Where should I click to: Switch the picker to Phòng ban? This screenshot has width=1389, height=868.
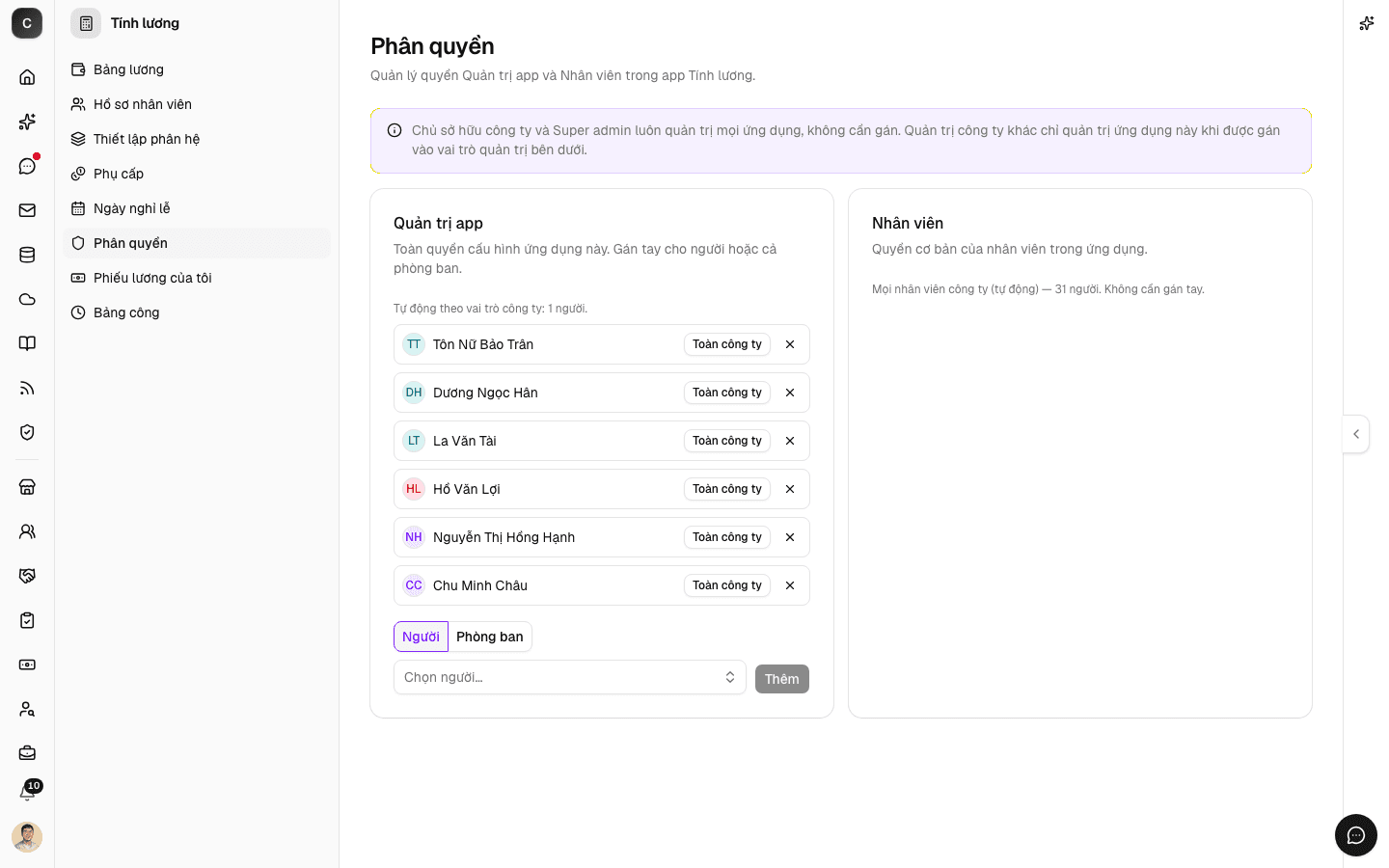tap(490, 637)
